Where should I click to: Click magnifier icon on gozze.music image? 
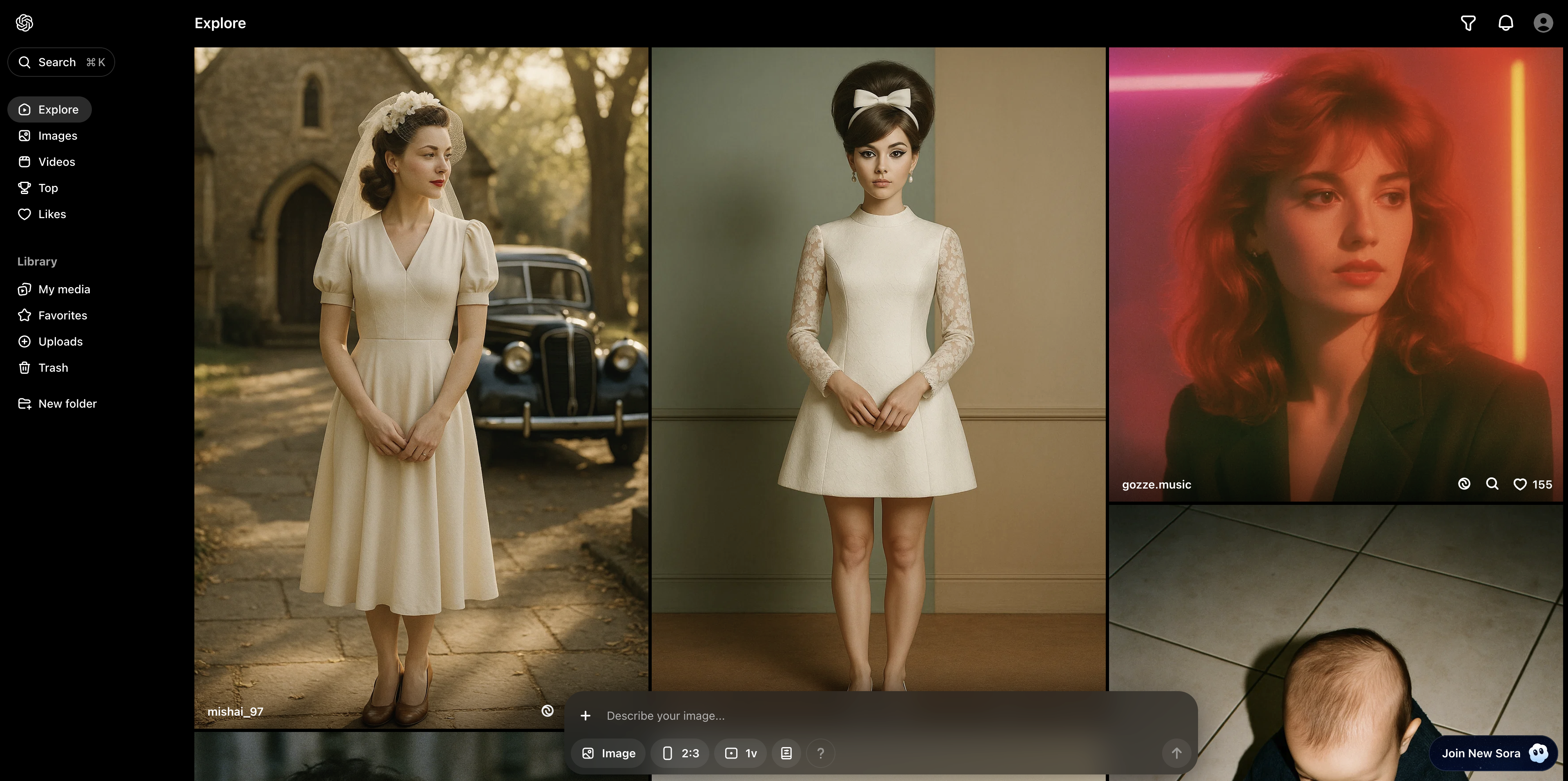click(x=1492, y=484)
